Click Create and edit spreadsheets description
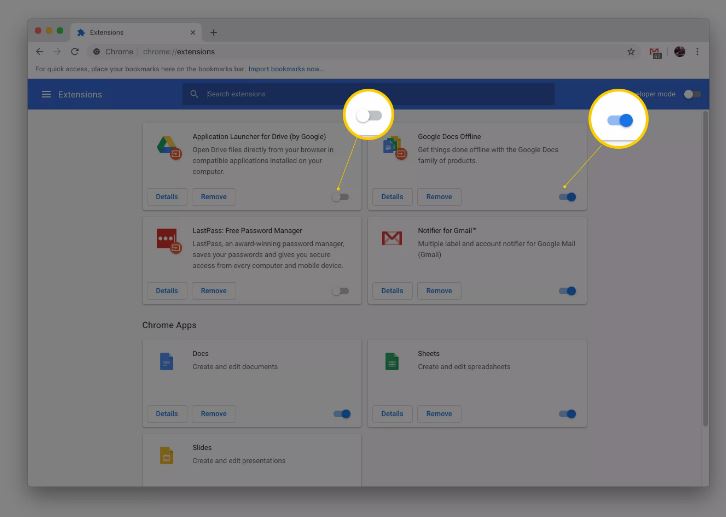726x517 pixels. (464, 367)
